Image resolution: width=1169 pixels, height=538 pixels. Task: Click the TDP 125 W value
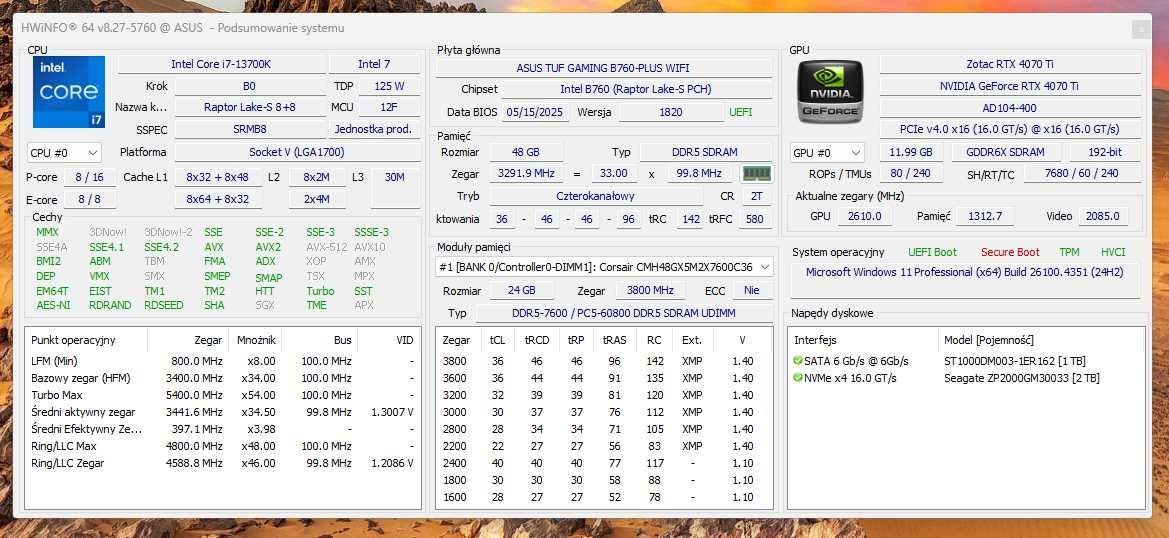389,86
